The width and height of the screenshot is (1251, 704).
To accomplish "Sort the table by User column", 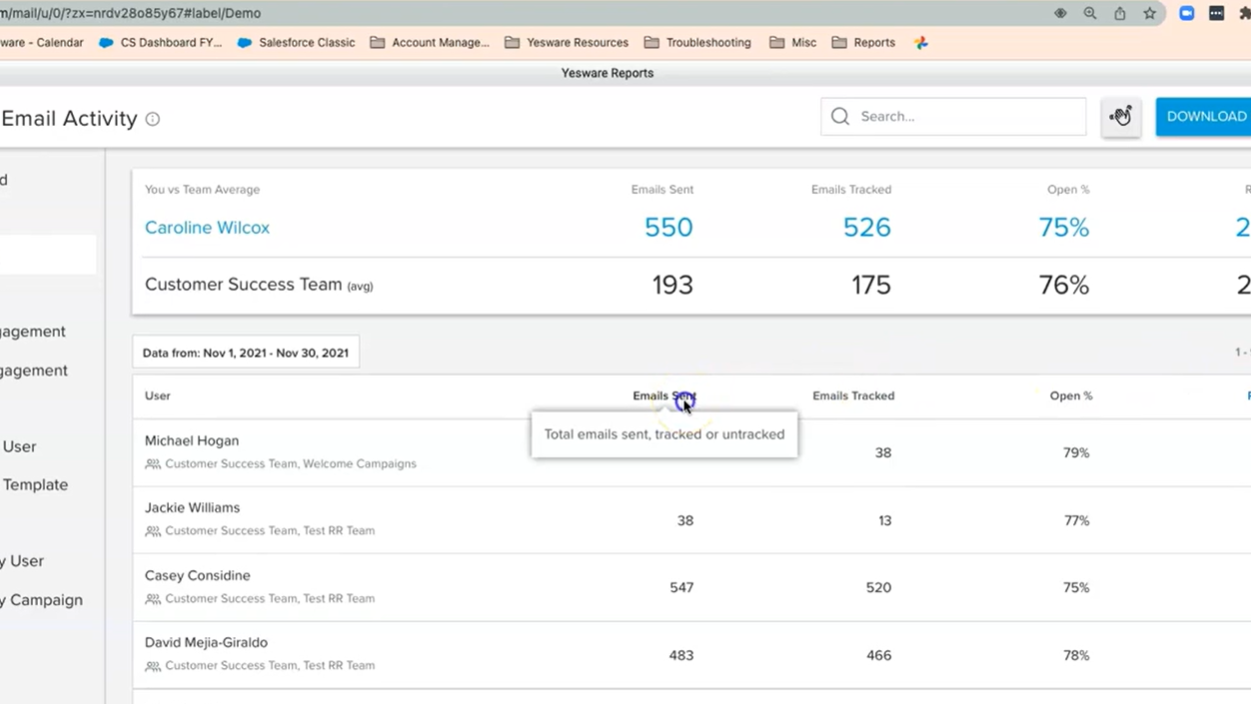I will pyautogui.click(x=158, y=396).
